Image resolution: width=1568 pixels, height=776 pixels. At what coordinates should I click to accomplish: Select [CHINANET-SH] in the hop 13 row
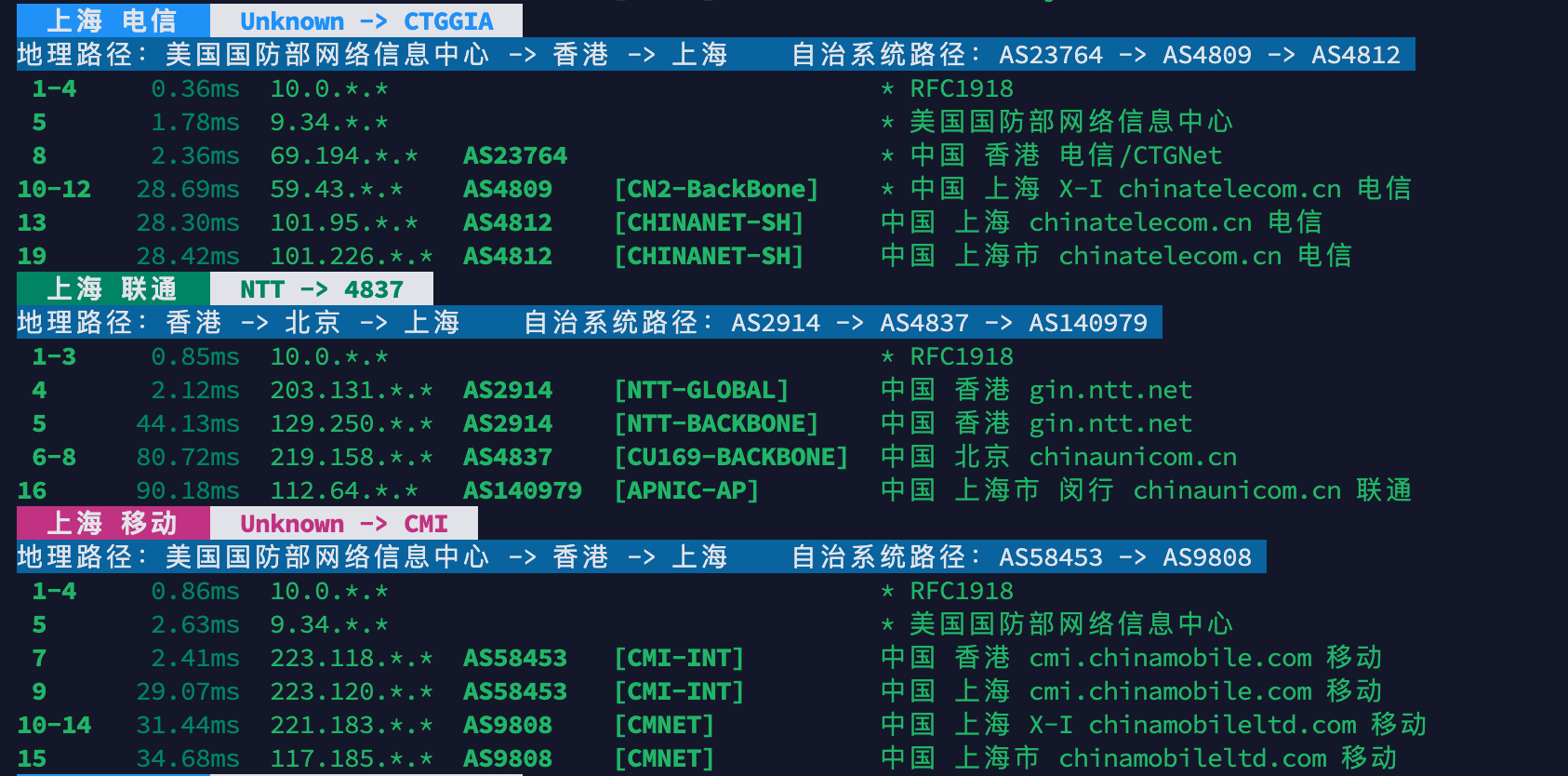pyautogui.click(x=709, y=221)
